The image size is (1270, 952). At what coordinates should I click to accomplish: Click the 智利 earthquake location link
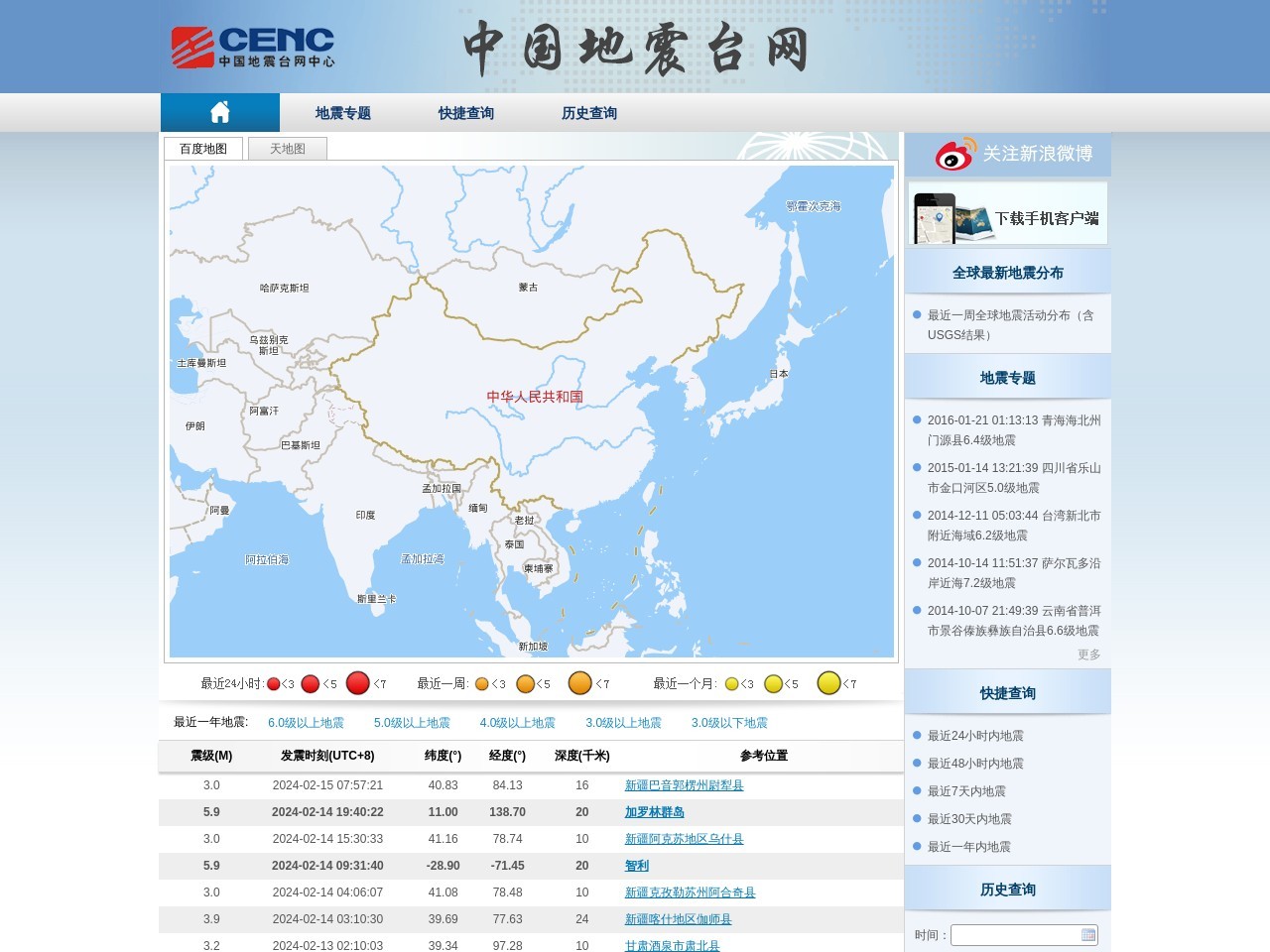point(635,866)
